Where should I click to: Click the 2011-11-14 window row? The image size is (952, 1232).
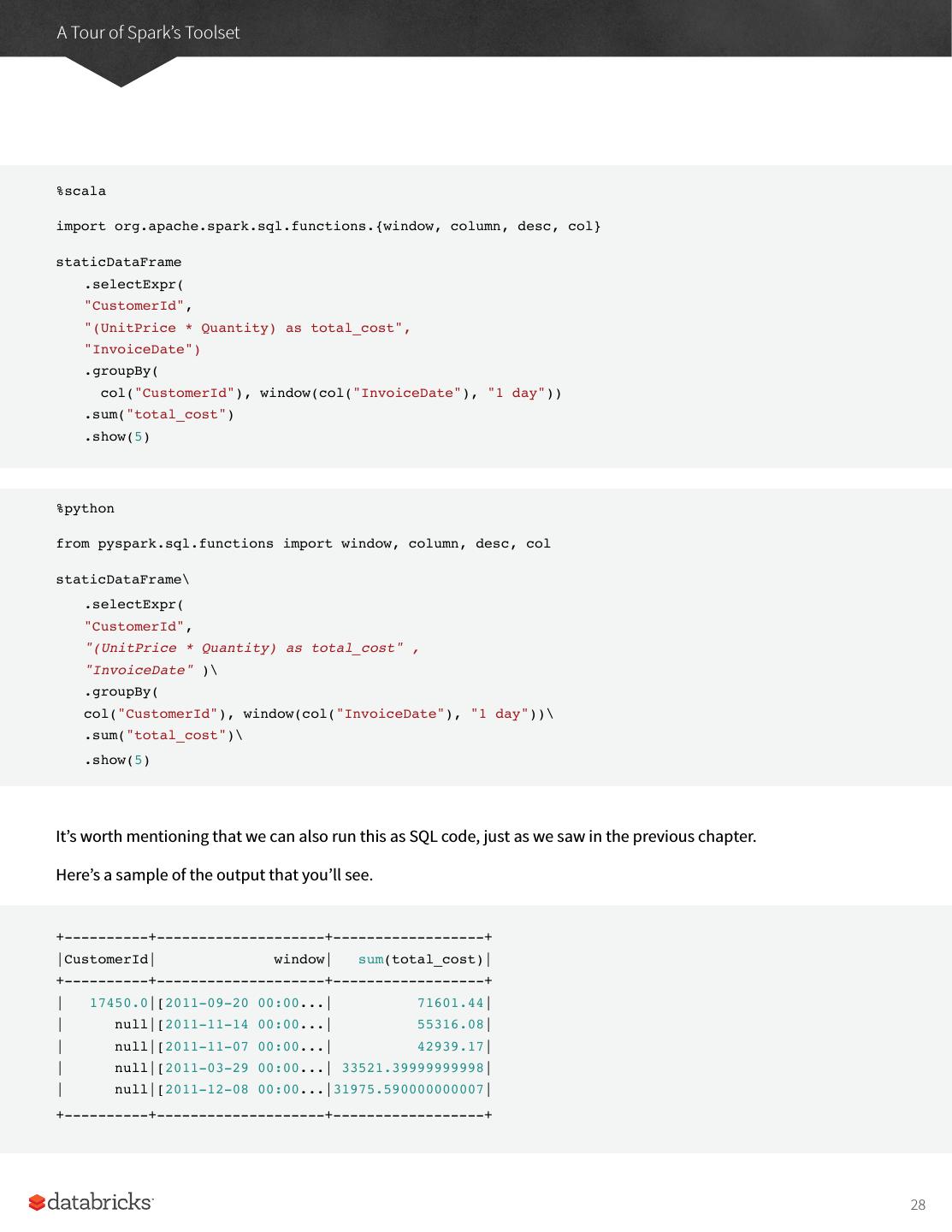(244, 1024)
